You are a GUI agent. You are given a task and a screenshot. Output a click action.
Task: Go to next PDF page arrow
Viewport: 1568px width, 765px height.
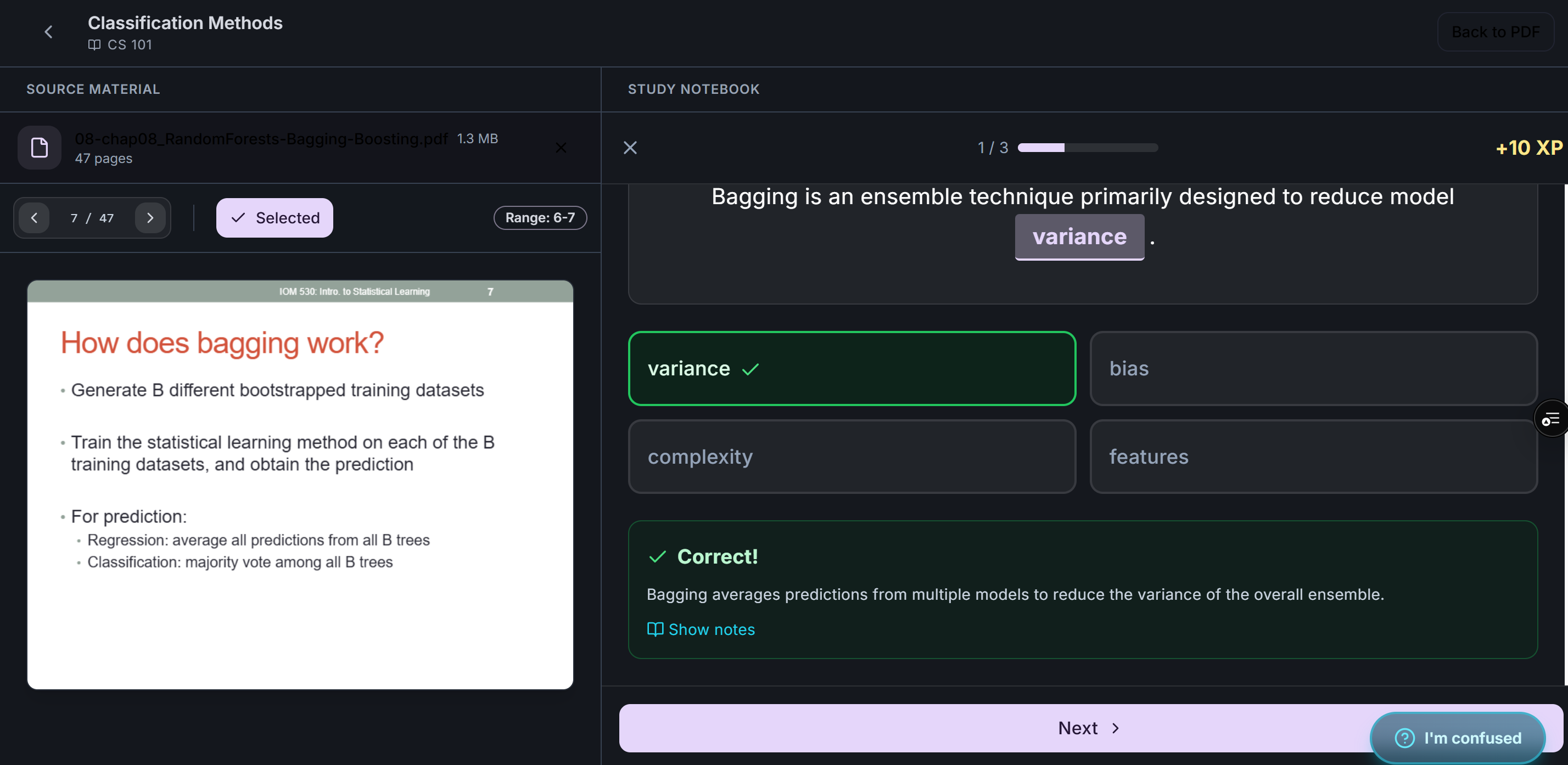pyautogui.click(x=150, y=218)
